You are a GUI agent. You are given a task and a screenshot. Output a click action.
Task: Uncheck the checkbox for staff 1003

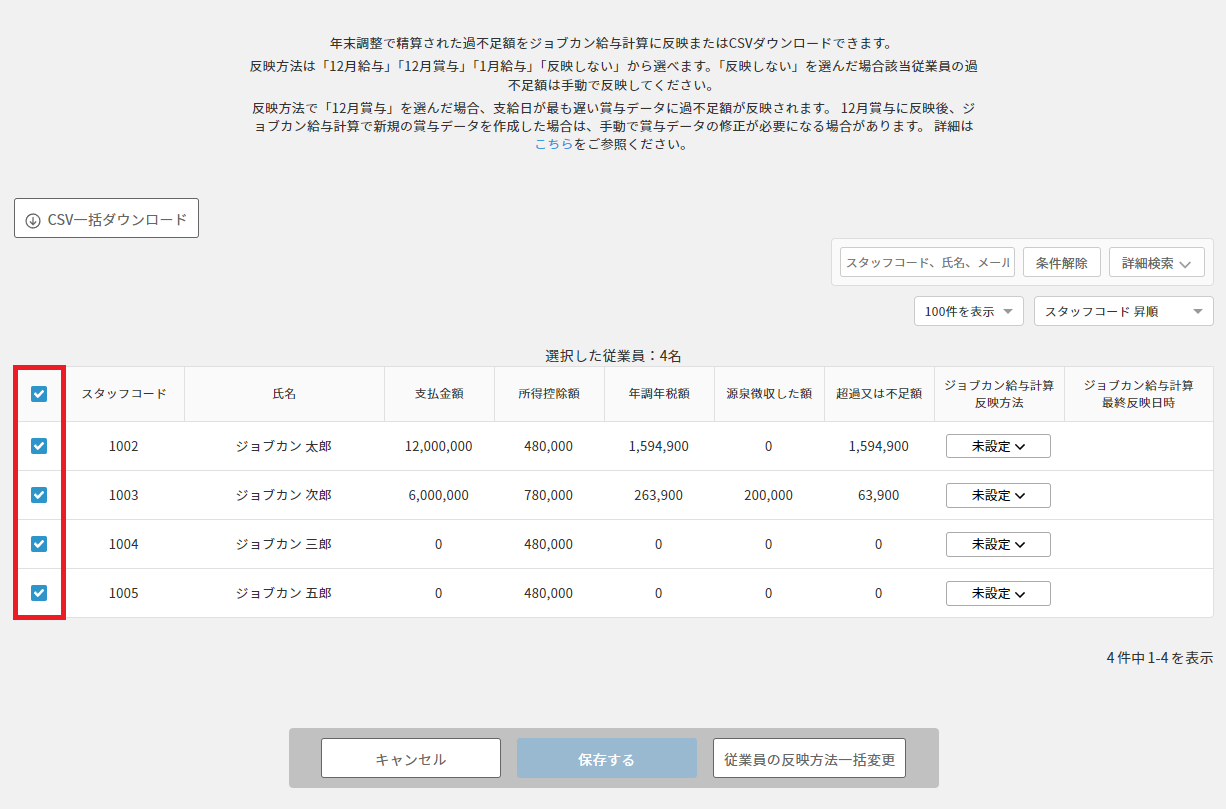39,495
